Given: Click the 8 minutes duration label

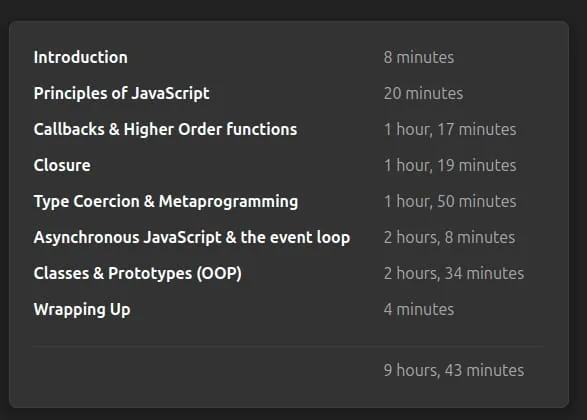Looking at the screenshot, I should [x=419, y=57].
